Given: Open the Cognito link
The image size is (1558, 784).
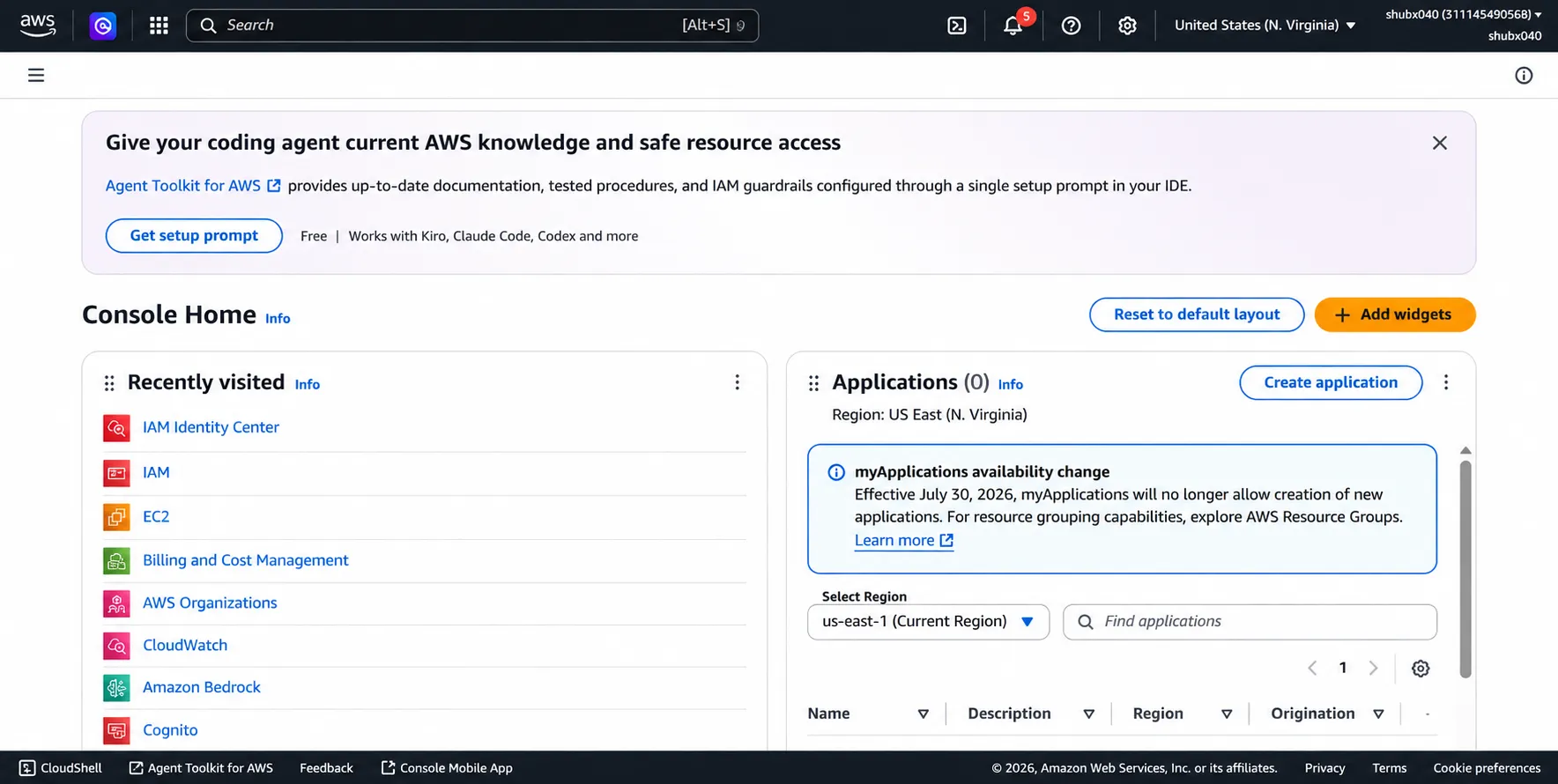Looking at the screenshot, I should [x=170, y=730].
